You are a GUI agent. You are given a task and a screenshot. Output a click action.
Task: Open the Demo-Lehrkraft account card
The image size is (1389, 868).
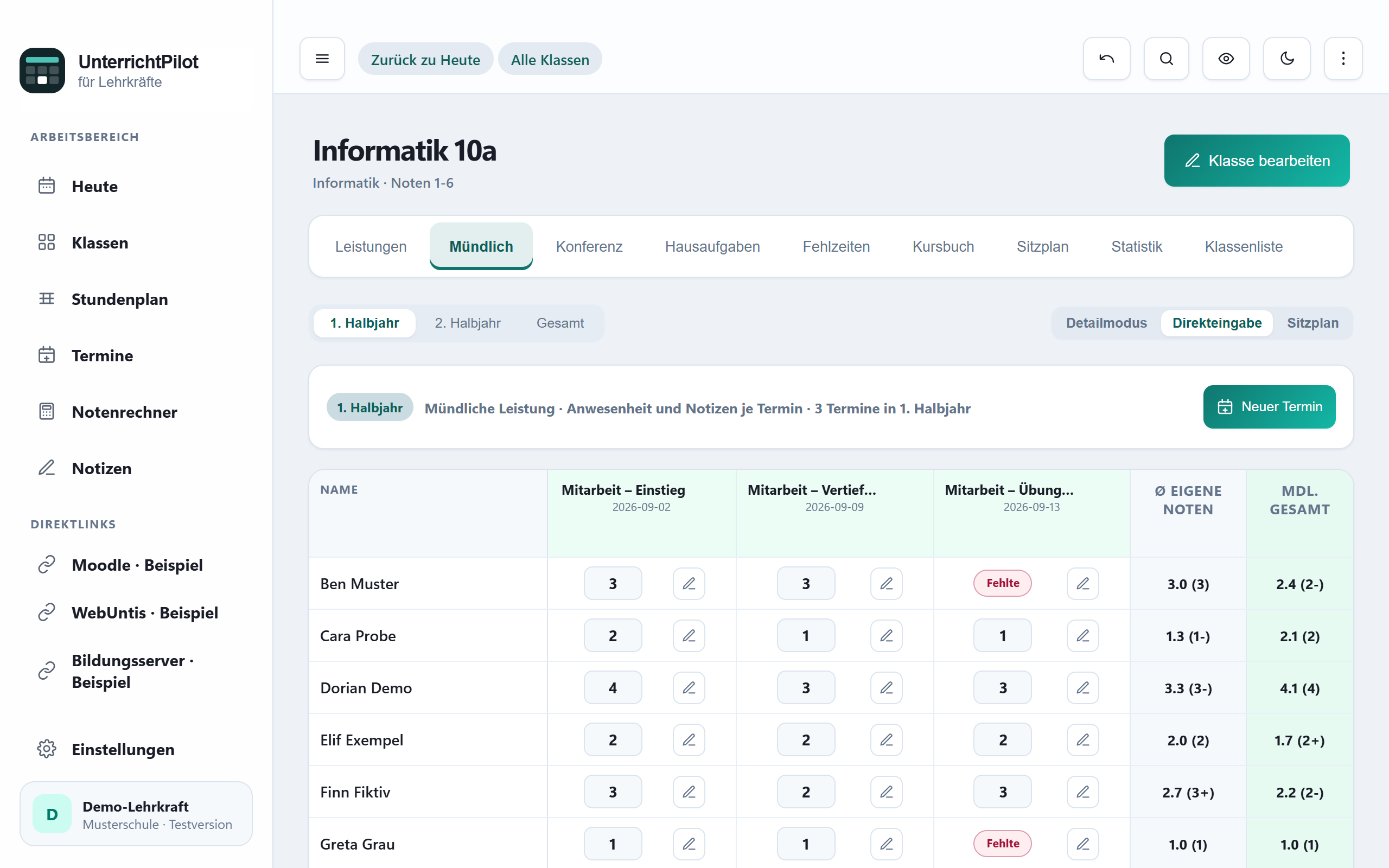coord(137,814)
